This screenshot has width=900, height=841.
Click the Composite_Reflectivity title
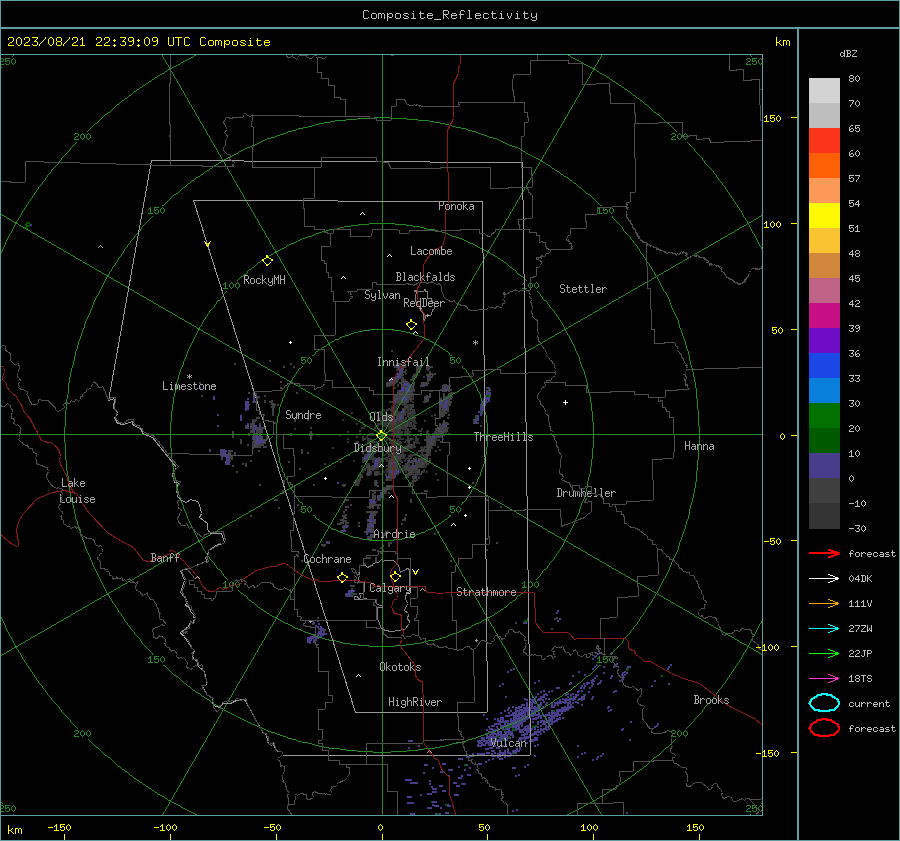pos(449,15)
